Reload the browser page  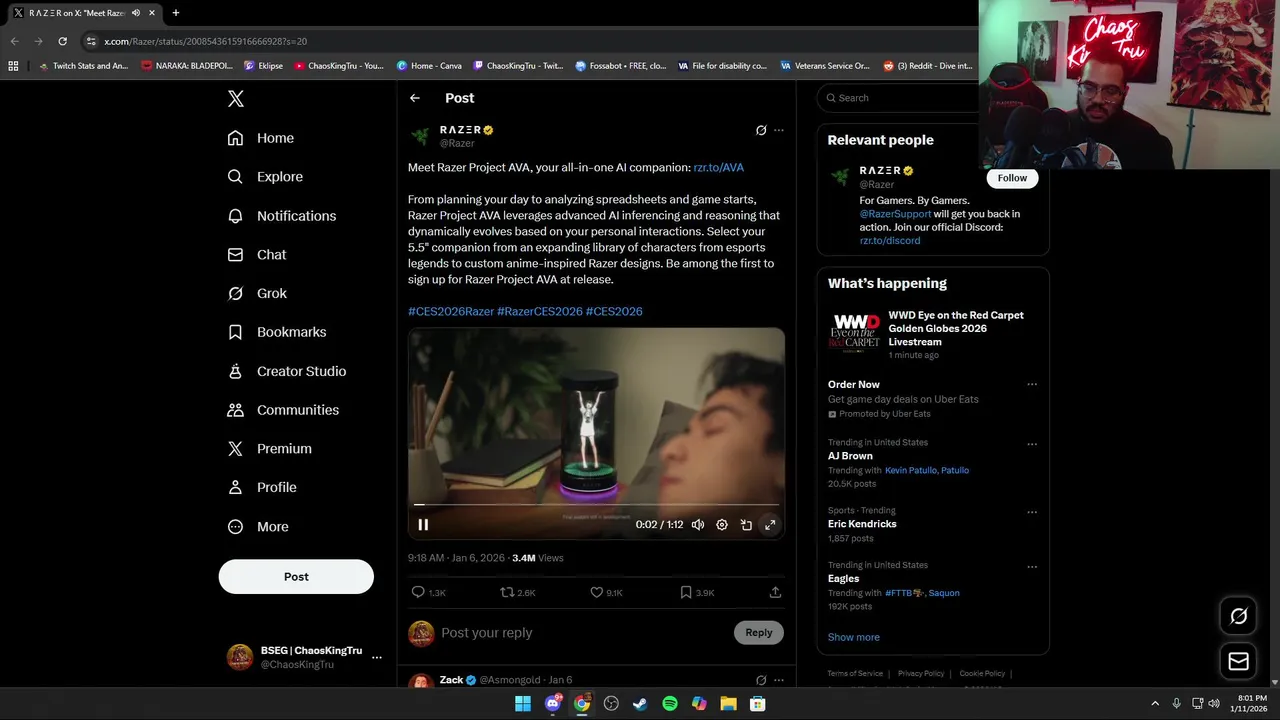coord(62,41)
